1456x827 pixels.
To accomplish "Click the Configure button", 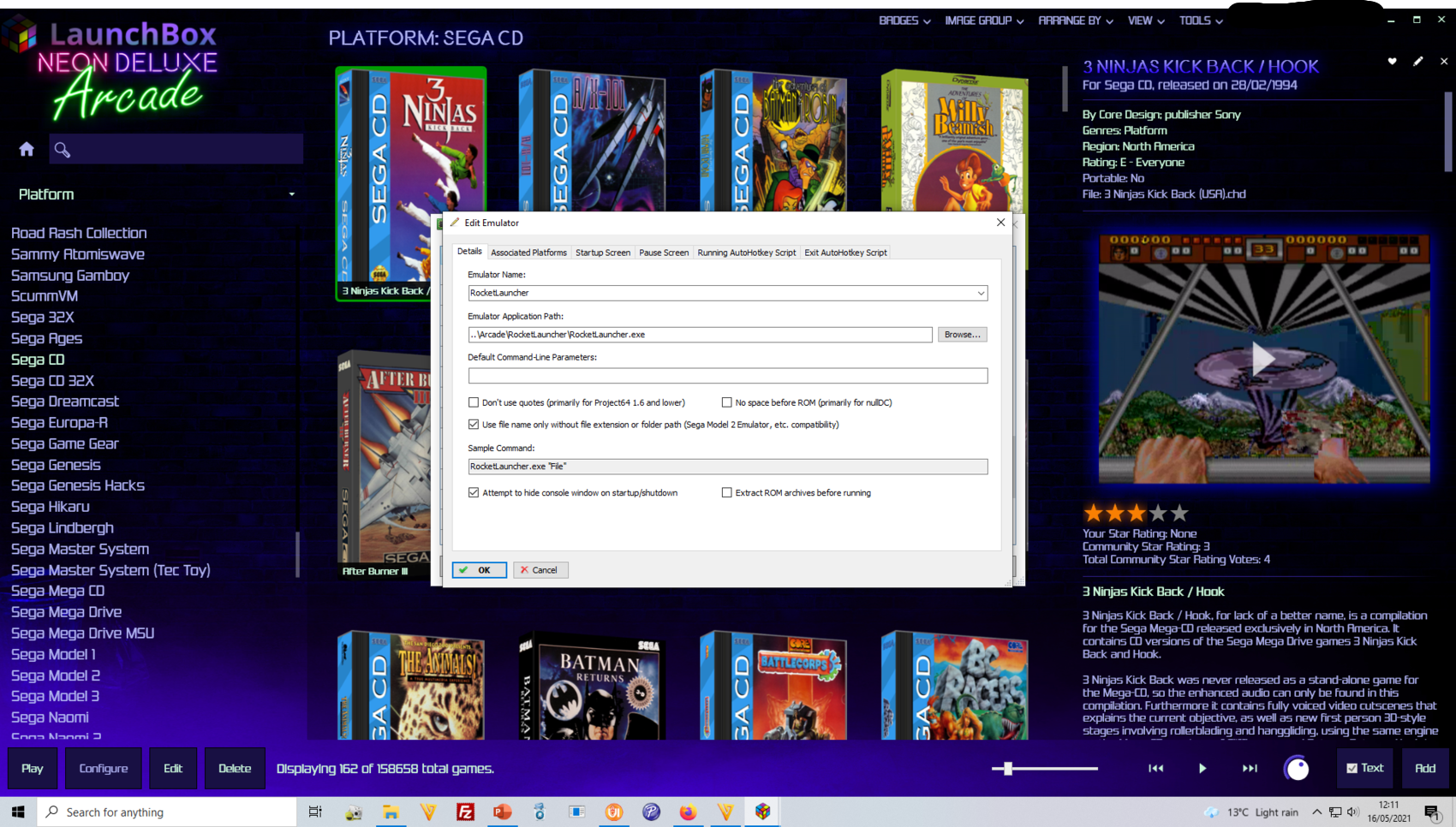I will [104, 768].
